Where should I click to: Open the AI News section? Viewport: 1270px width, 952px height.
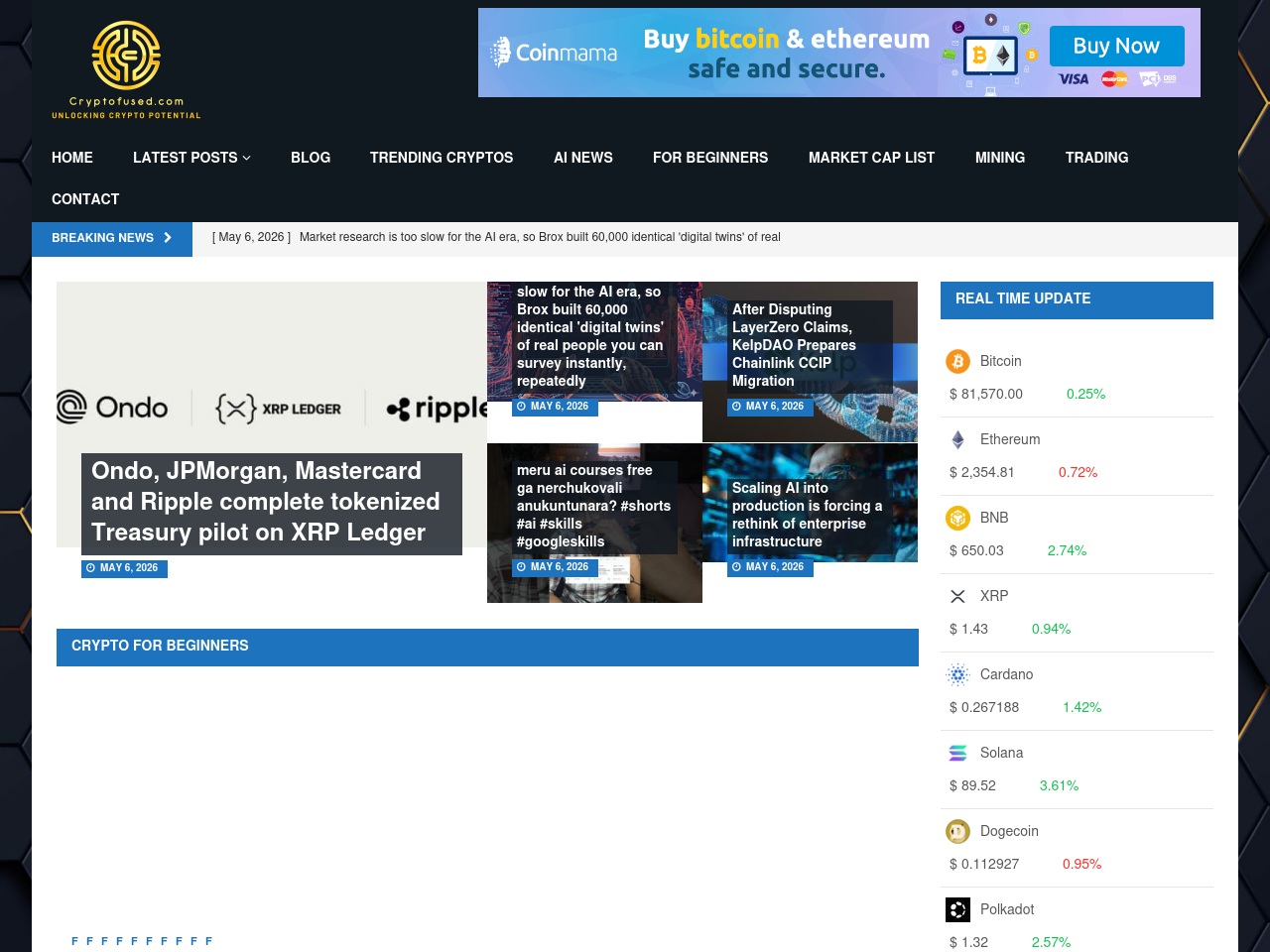point(583,158)
